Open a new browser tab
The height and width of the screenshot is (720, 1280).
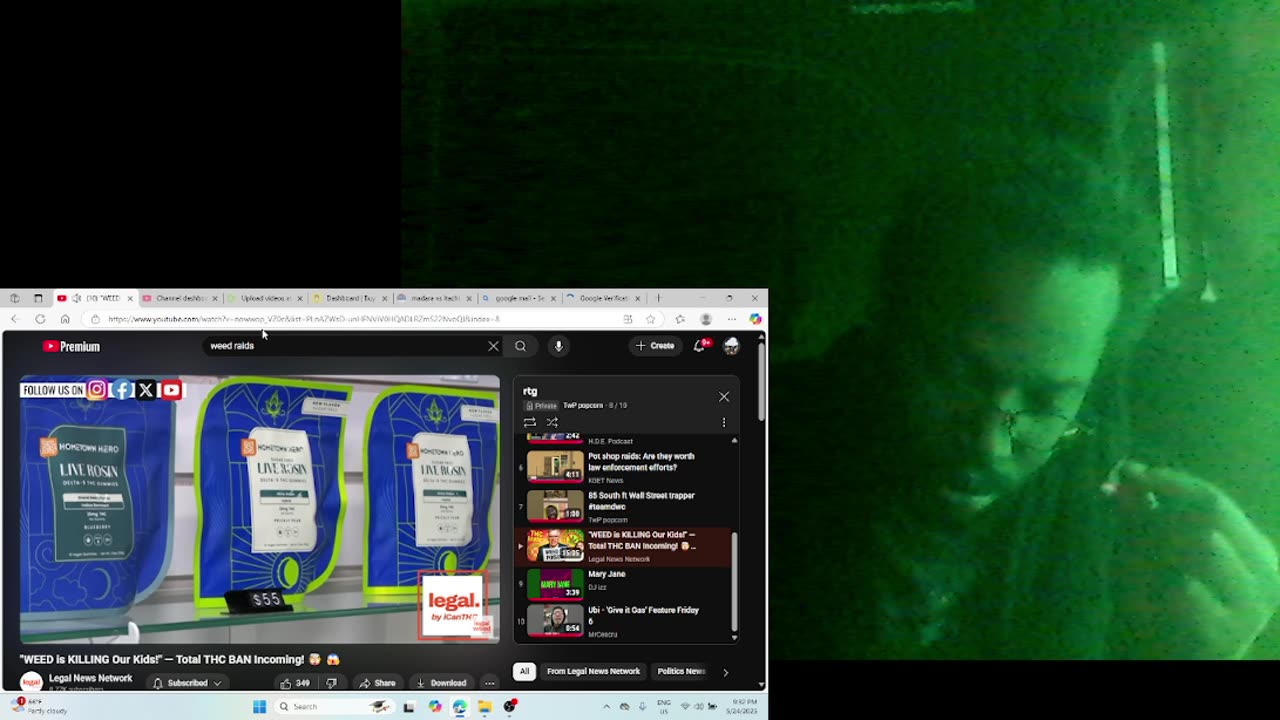(658, 298)
